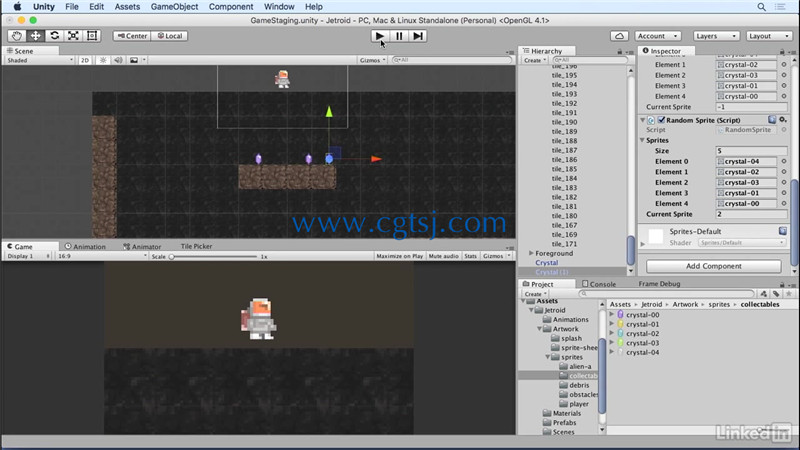Viewport: 800px width, 450px height.
Task: Click the Sprites Size input field
Action: coord(751,151)
